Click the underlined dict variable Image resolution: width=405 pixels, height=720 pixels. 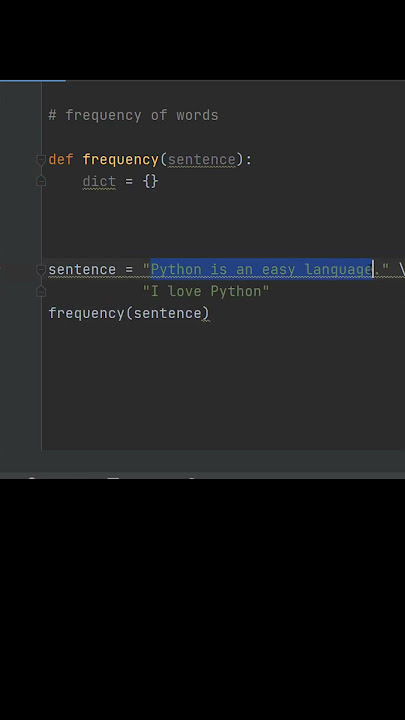pyautogui.click(x=99, y=182)
